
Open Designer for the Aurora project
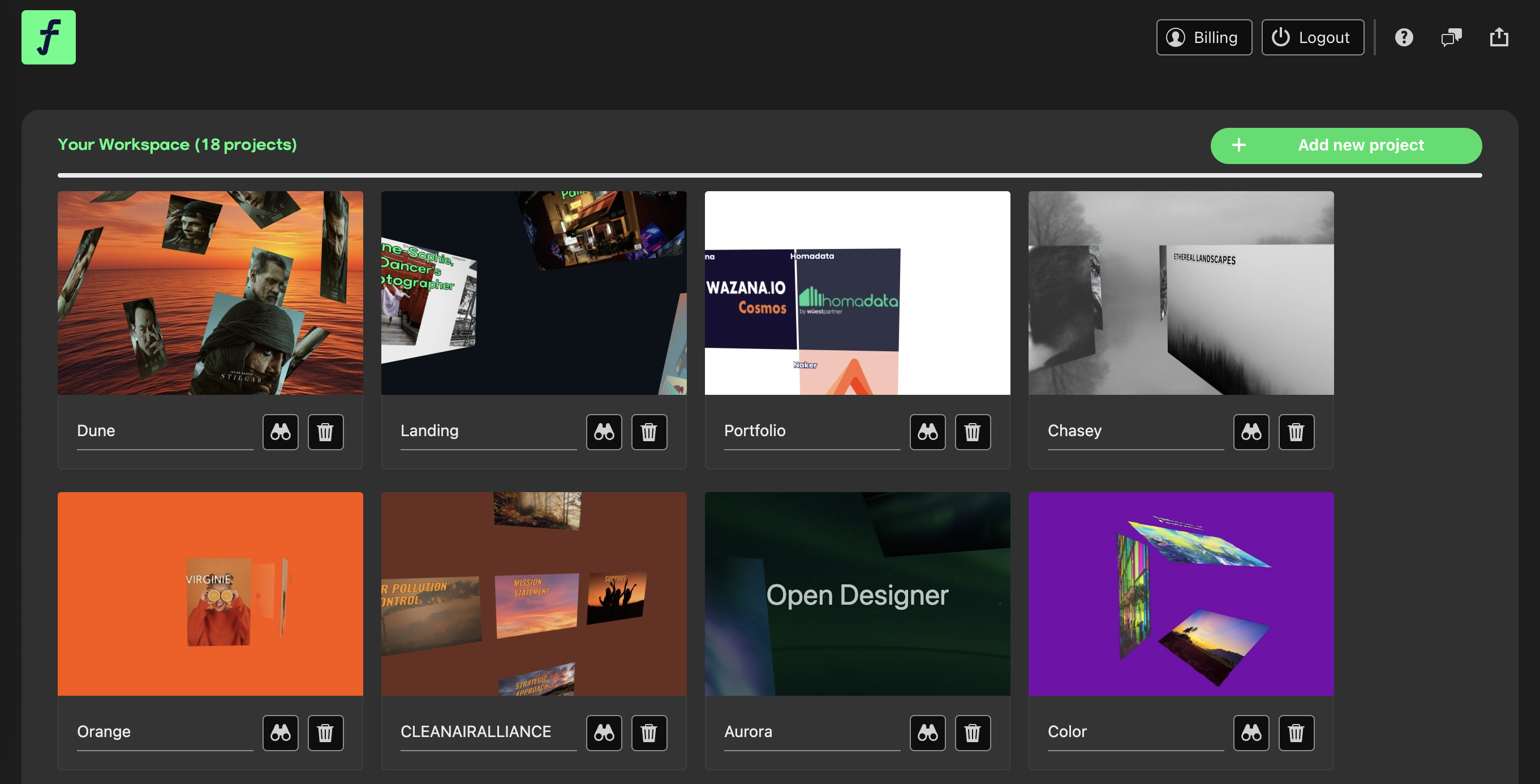[857, 595]
